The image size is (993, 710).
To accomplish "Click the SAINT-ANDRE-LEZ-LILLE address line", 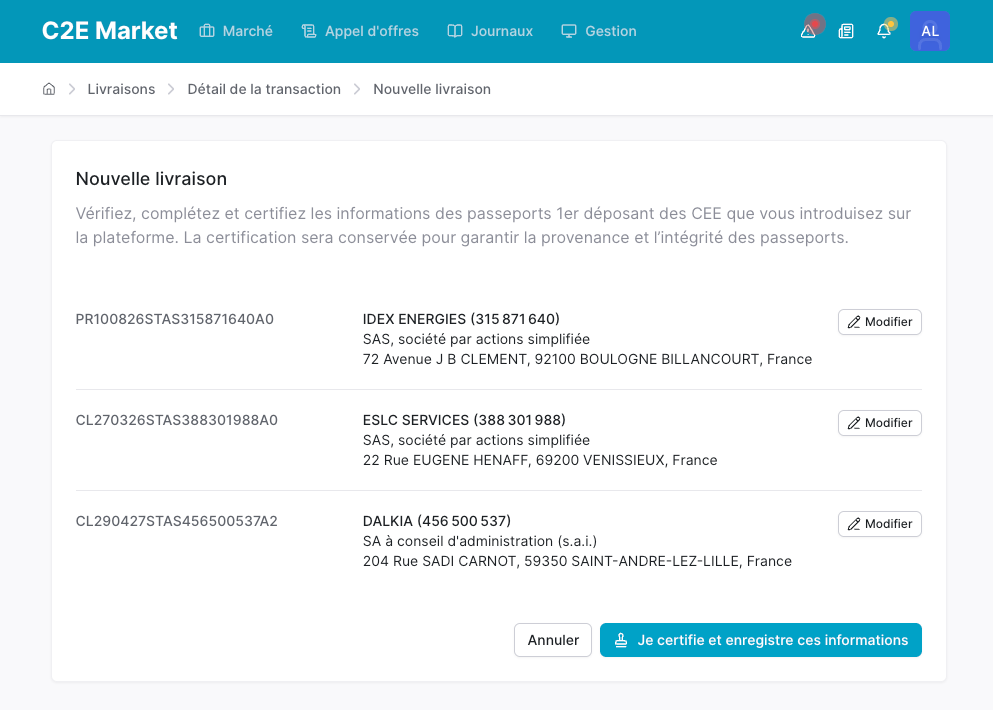I will tap(577, 561).
